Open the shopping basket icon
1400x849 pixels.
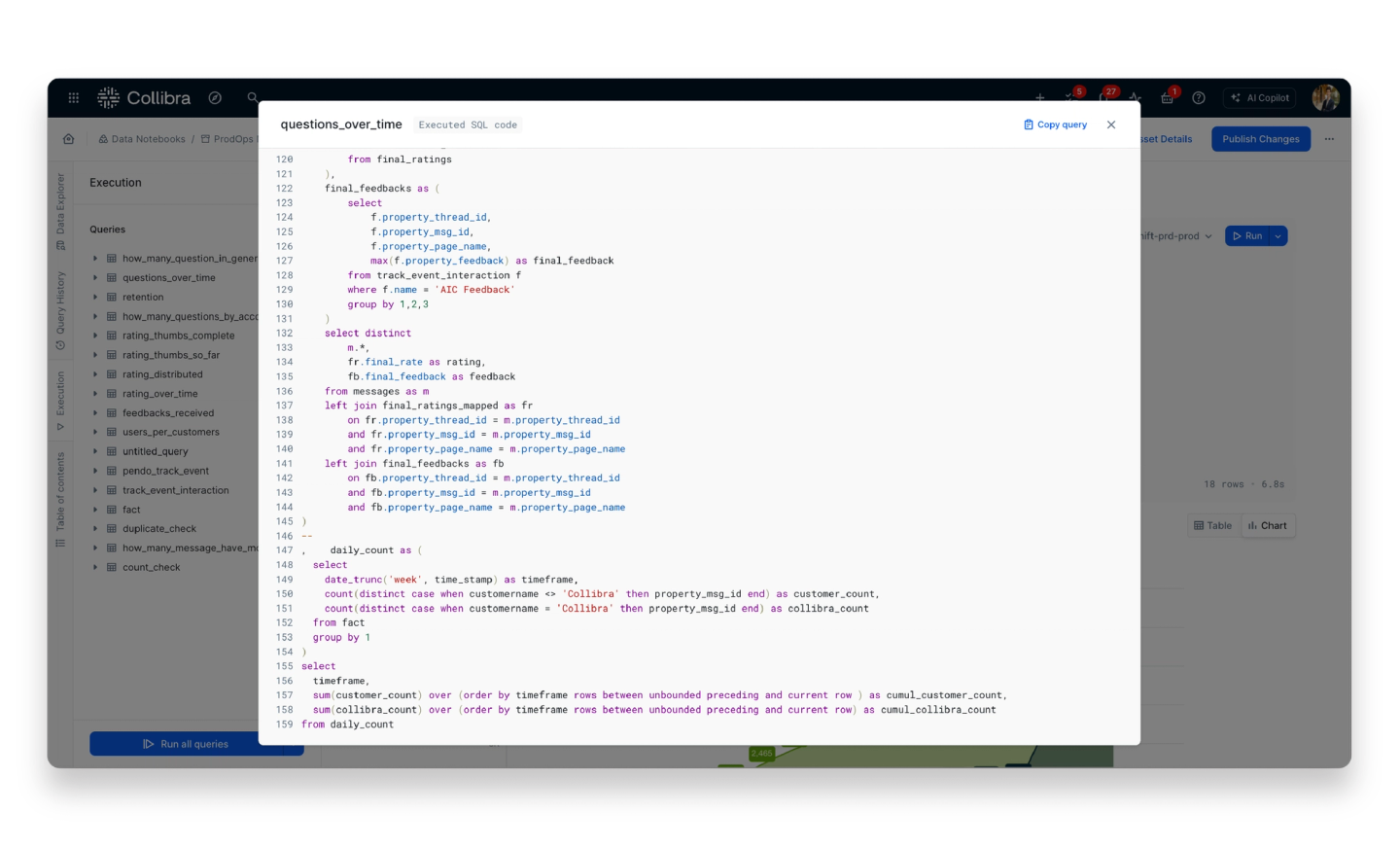(1167, 98)
